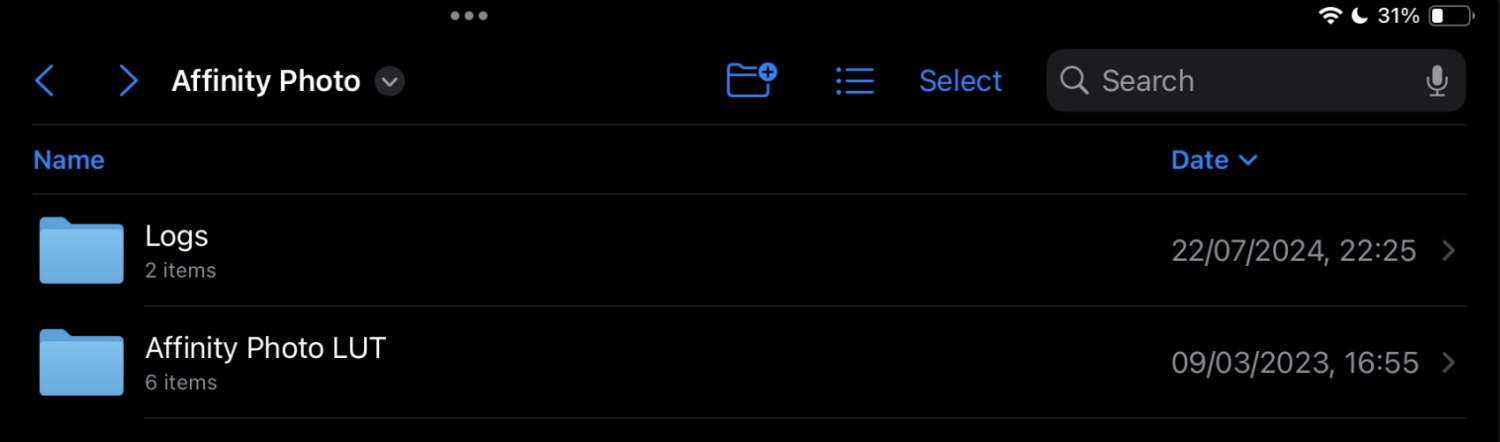Create a new folder
Viewport: 1500px width, 442px height.
[x=752, y=80]
